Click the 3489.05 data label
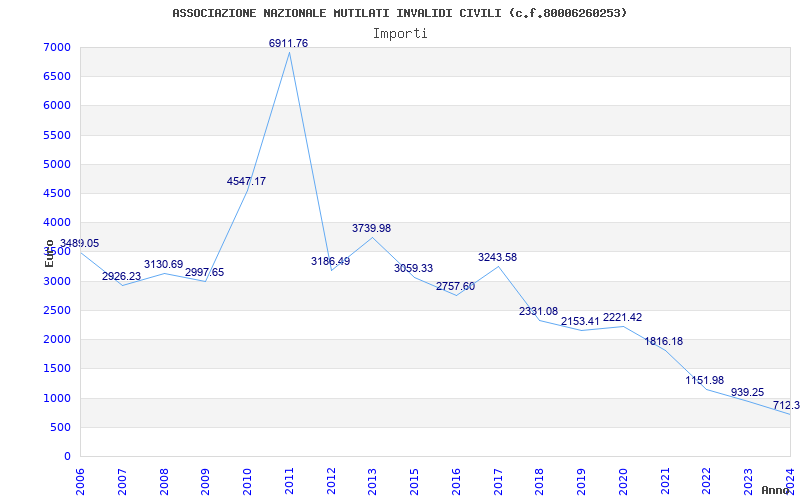 [80, 243]
